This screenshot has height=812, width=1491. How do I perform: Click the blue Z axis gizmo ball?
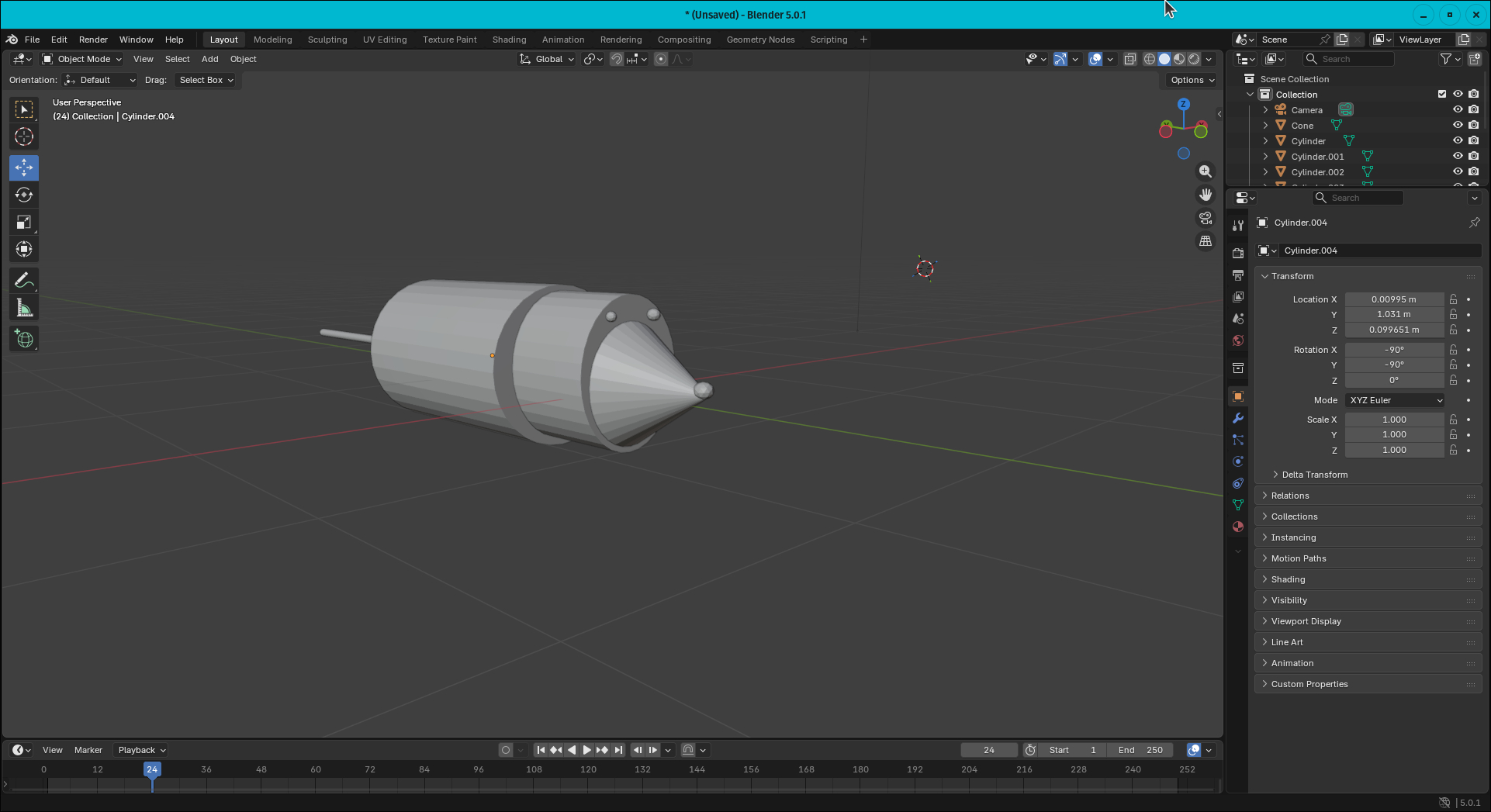tap(1183, 104)
